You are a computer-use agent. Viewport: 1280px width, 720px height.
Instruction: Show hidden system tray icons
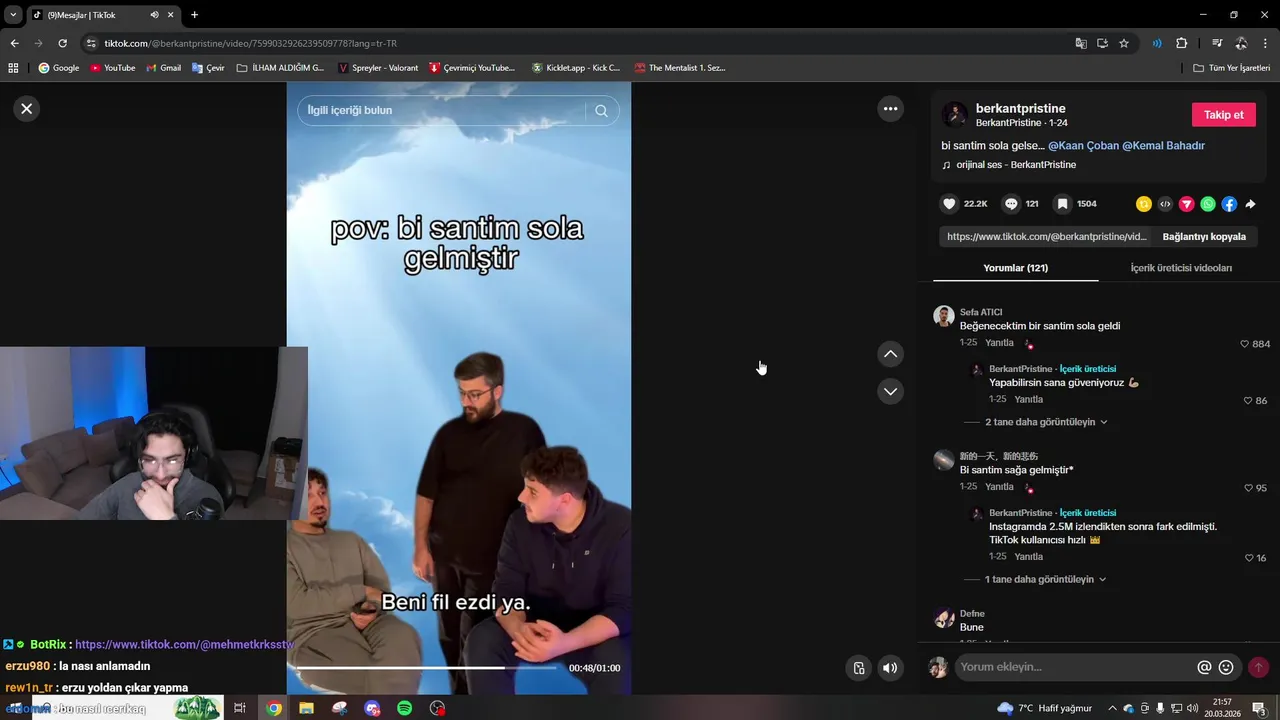(x=1112, y=708)
